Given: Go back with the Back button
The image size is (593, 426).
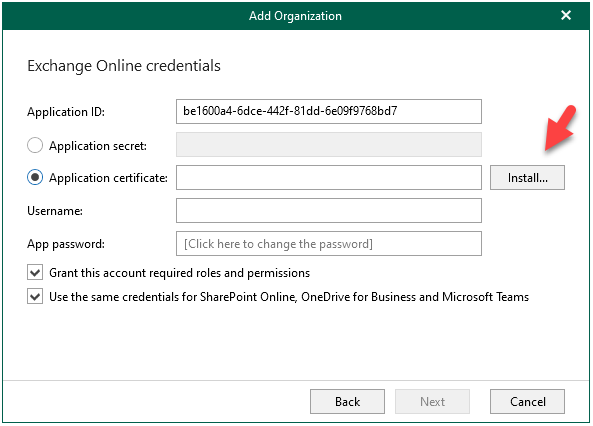Looking at the screenshot, I should [x=347, y=401].
